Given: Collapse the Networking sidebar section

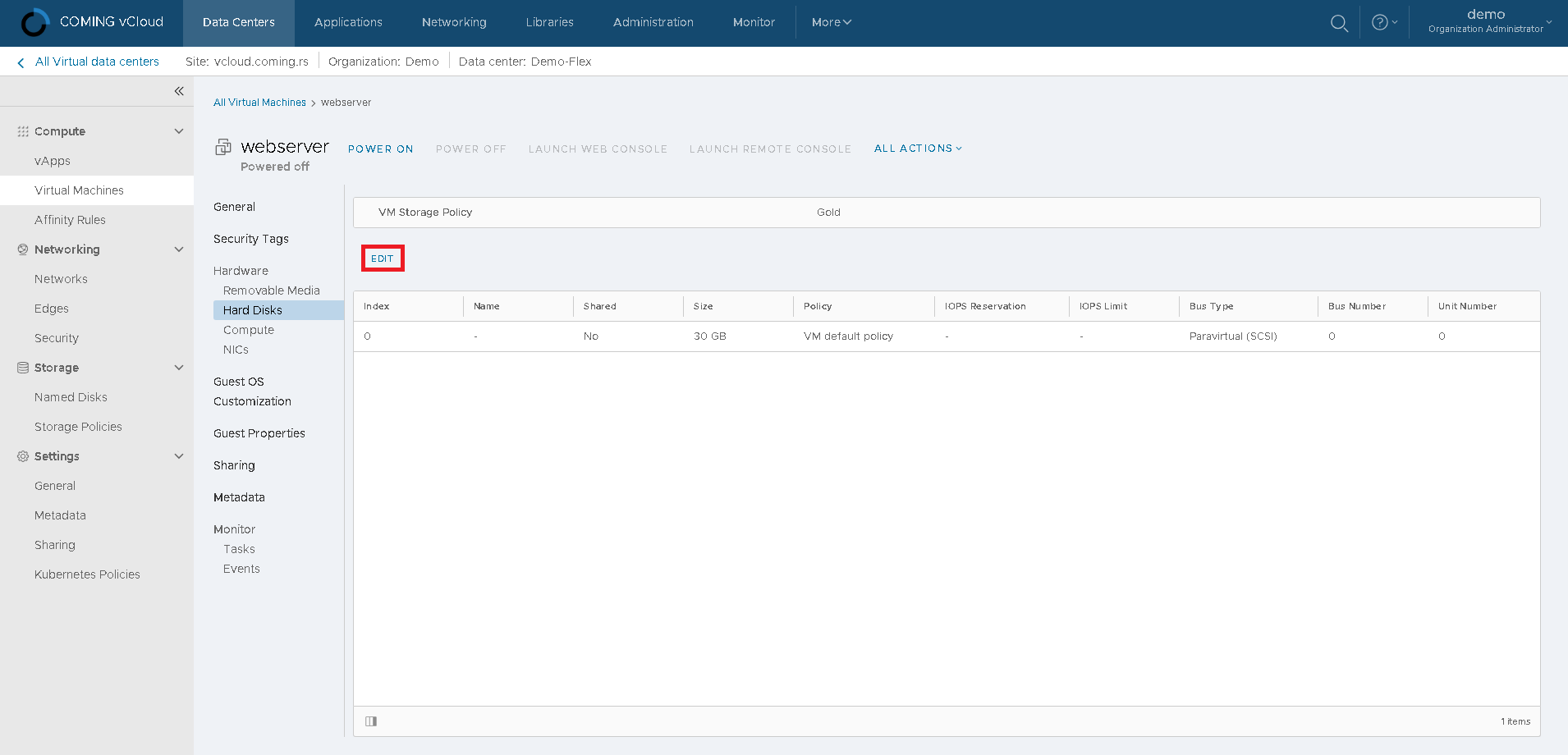Looking at the screenshot, I should (179, 249).
